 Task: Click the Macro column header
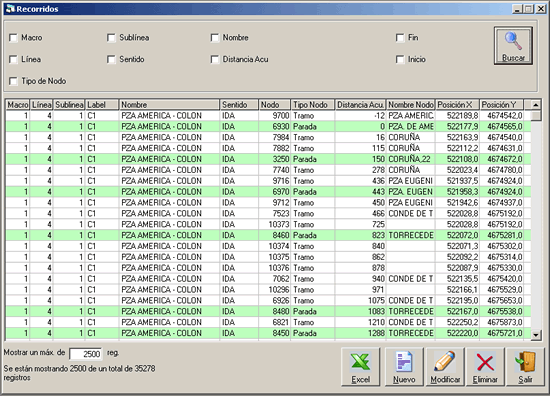(x=18, y=105)
